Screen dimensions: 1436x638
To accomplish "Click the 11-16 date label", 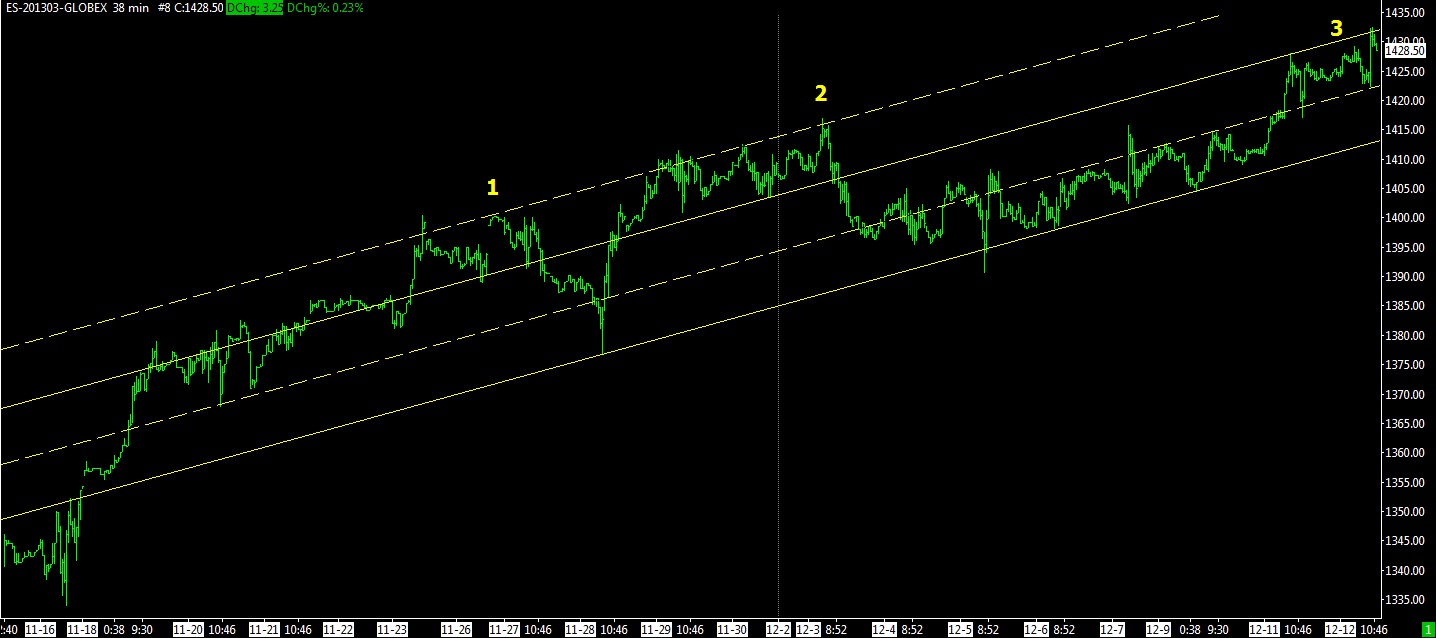I will (x=41, y=630).
